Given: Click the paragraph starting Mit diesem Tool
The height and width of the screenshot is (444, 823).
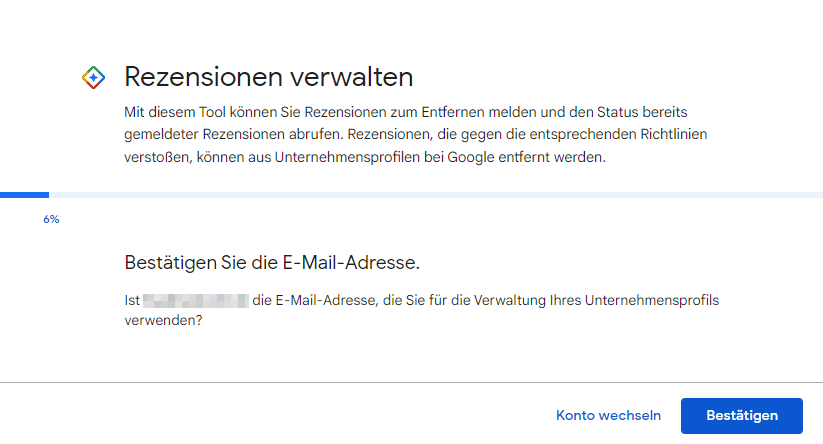Looking at the screenshot, I should [x=416, y=134].
